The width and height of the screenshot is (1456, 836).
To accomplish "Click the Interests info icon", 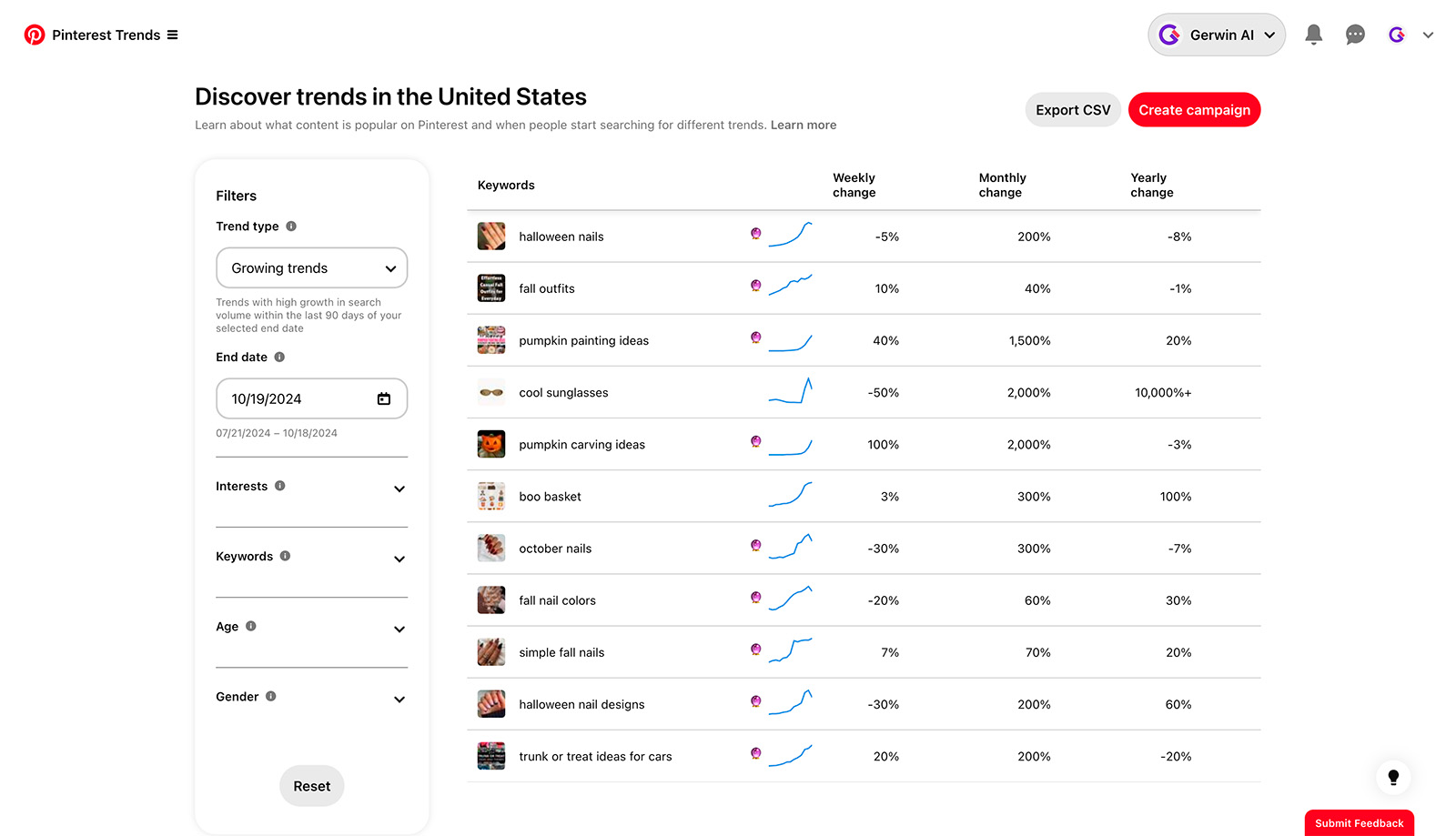I will (280, 486).
